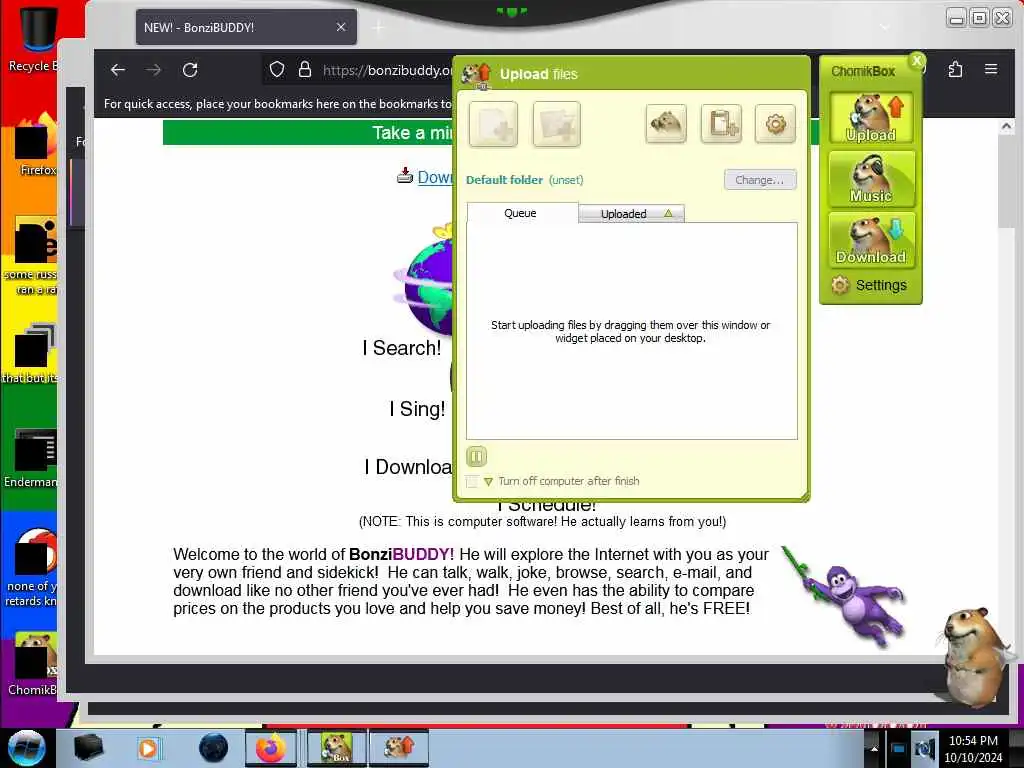
Task: Open the Firefox tab list dropdown arrow
Action: (x=884, y=27)
